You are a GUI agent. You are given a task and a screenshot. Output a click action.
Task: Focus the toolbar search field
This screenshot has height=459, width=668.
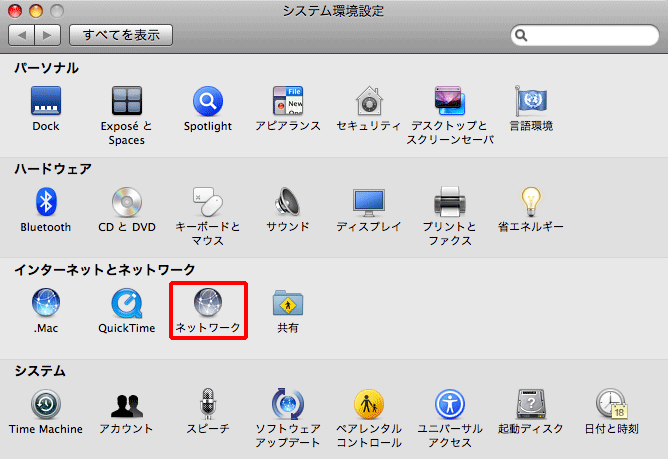coord(585,35)
